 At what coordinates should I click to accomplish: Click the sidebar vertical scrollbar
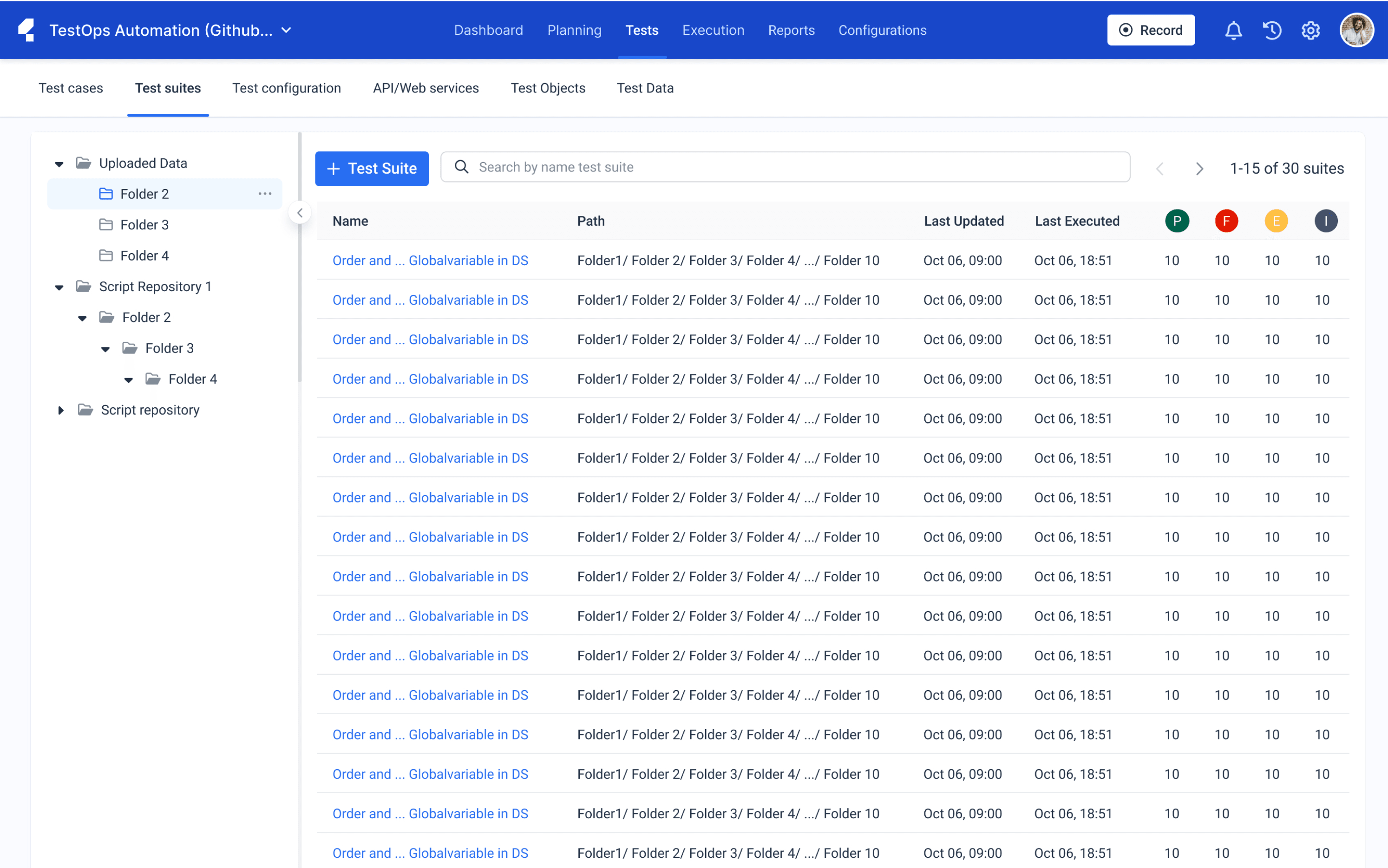coord(299,257)
